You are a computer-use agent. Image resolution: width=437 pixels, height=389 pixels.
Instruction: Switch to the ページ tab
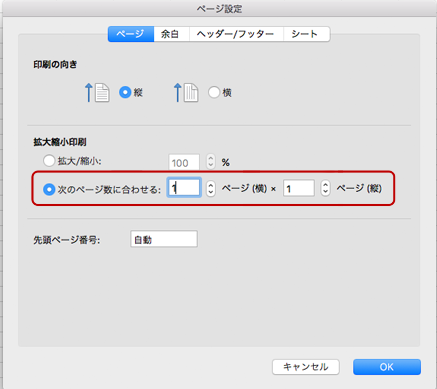[x=131, y=34]
